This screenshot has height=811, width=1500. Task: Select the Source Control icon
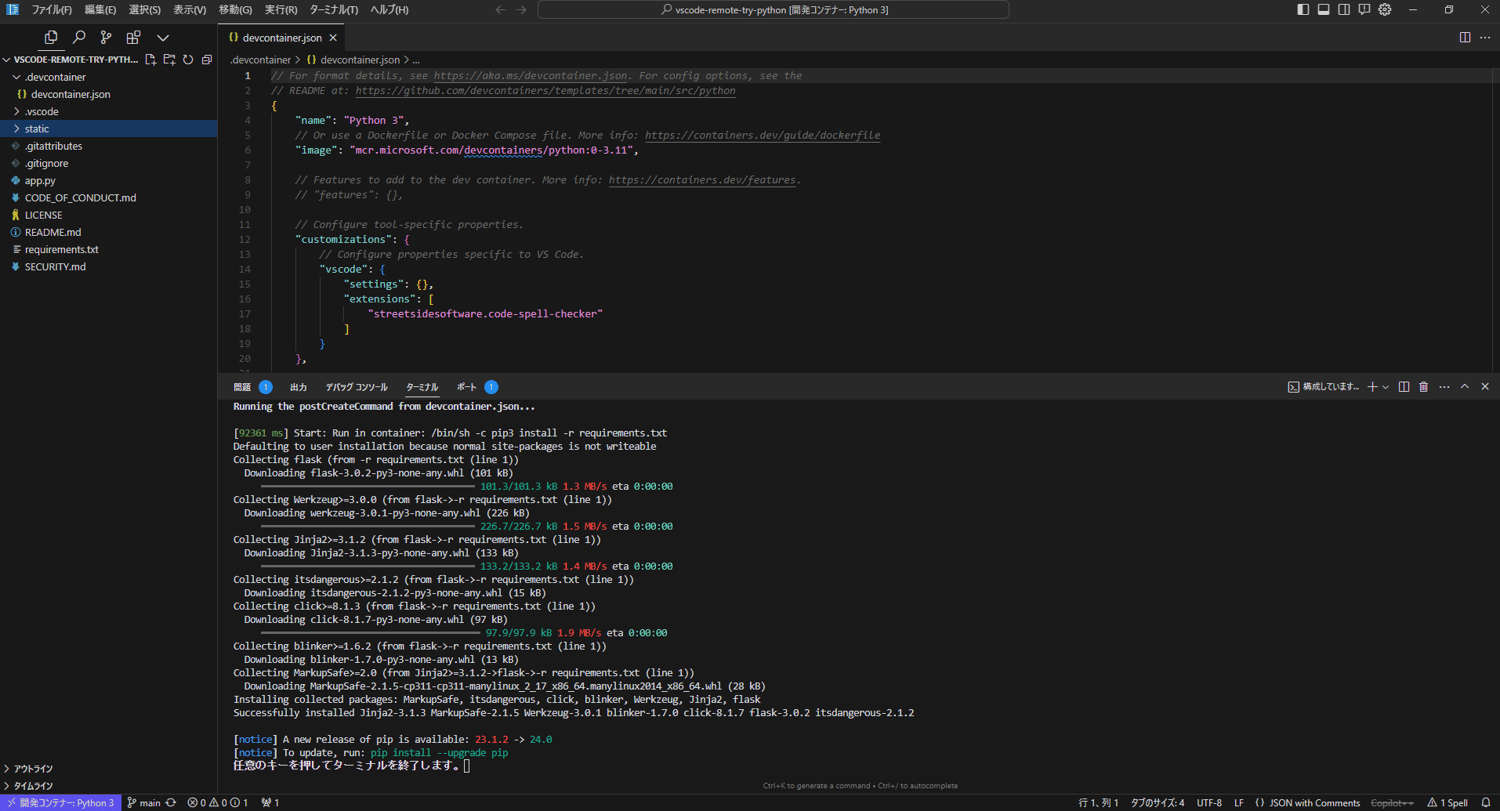tap(107, 37)
